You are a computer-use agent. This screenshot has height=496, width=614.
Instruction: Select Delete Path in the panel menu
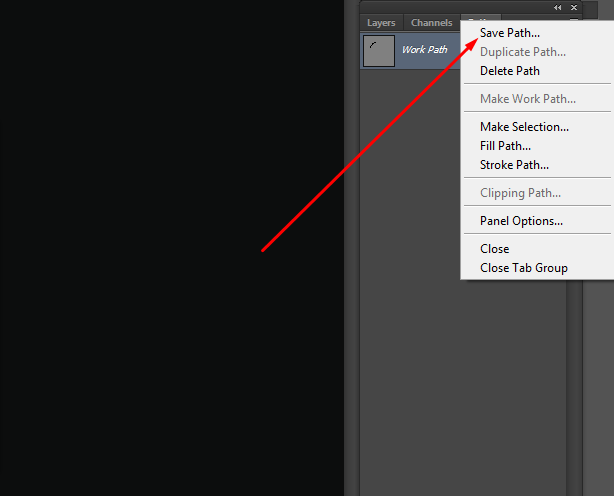(x=509, y=71)
